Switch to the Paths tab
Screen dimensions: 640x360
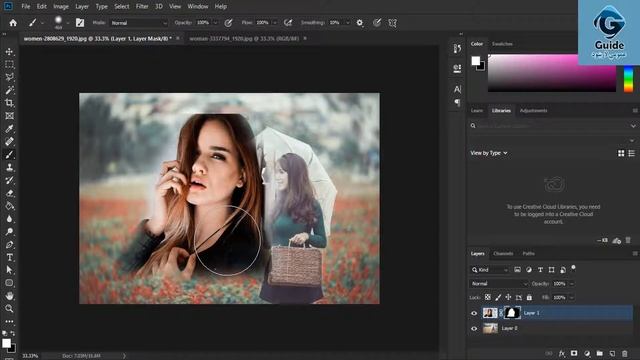point(528,254)
